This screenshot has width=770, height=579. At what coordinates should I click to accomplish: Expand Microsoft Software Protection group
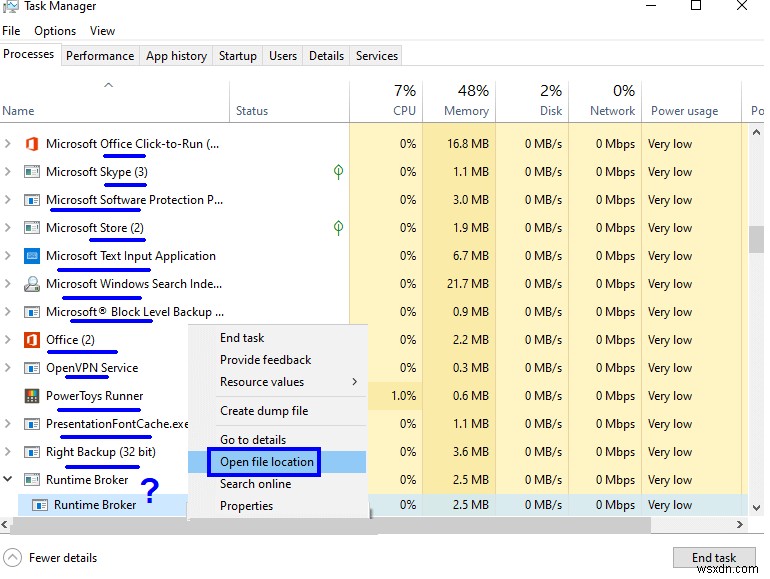click(7, 200)
